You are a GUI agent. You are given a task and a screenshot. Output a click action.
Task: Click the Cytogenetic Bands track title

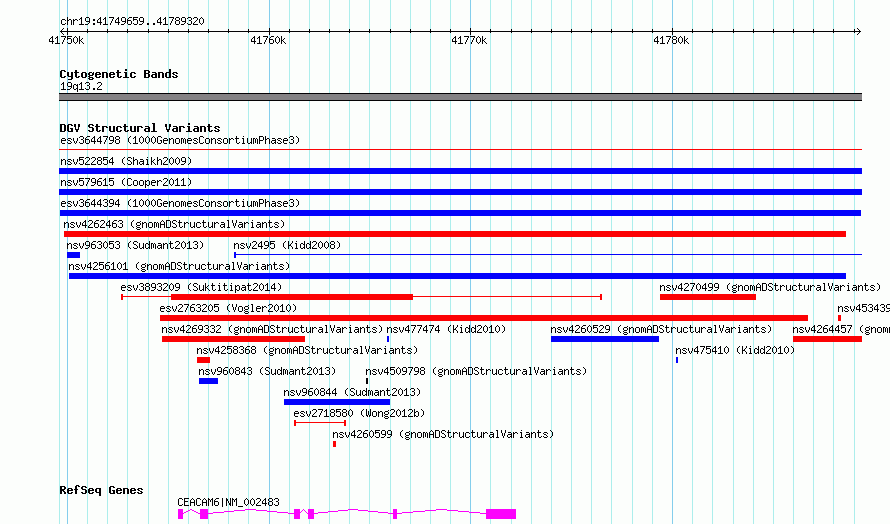119,74
